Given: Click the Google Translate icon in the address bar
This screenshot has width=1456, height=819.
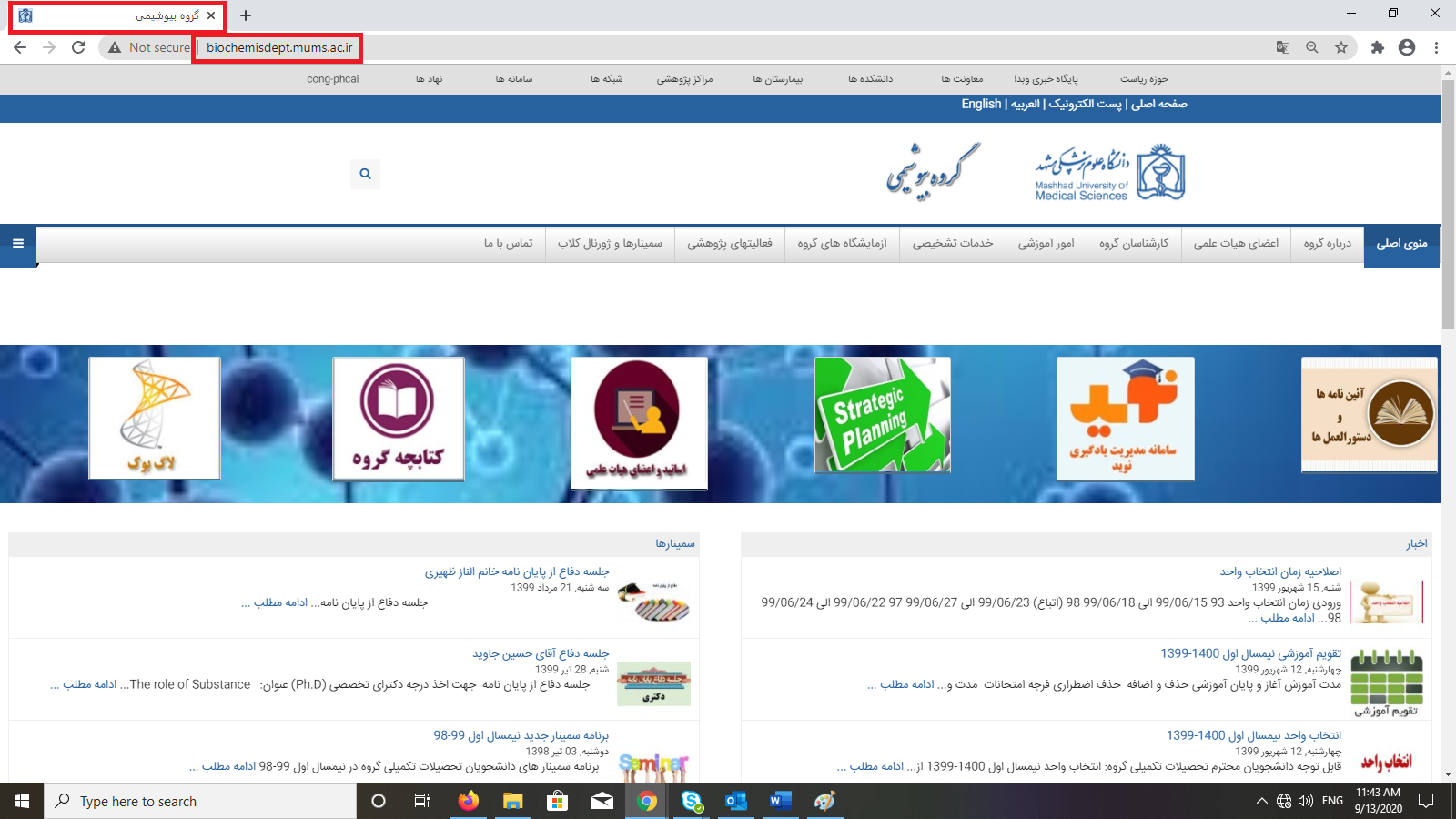Looking at the screenshot, I should pyautogui.click(x=1283, y=47).
